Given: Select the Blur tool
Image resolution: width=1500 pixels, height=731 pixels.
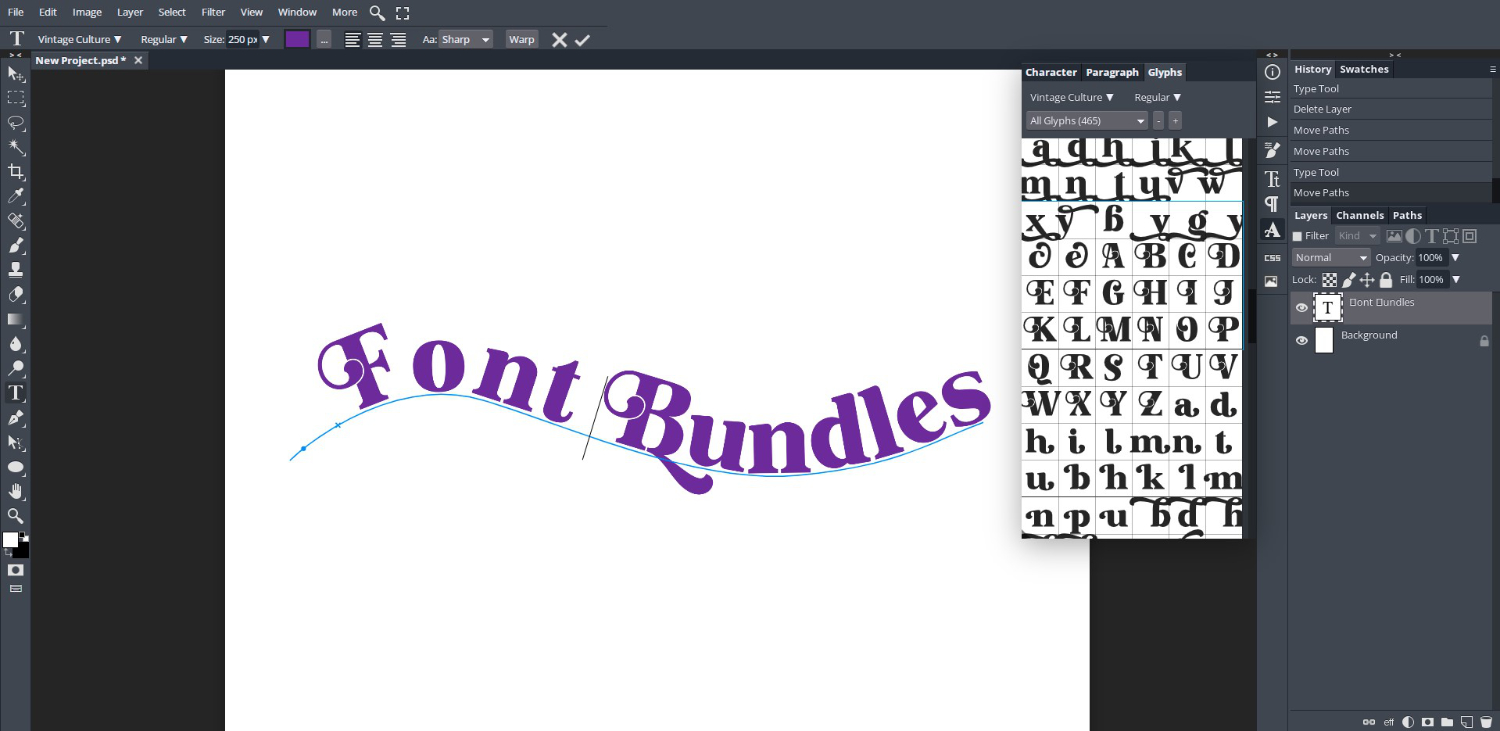Looking at the screenshot, I should pyautogui.click(x=16, y=343).
